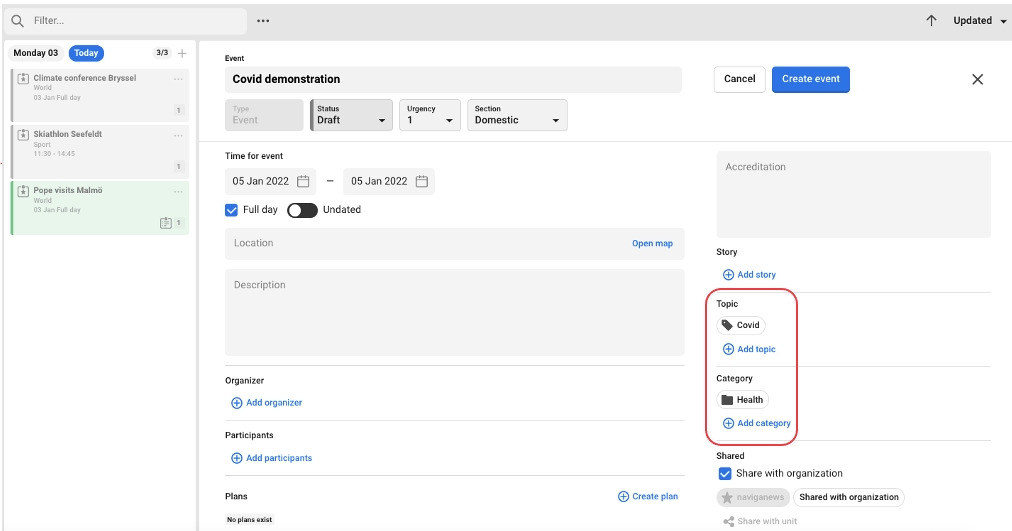Click the sort direction arrow icon
The height and width of the screenshot is (531, 1012).
(x=931, y=20)
